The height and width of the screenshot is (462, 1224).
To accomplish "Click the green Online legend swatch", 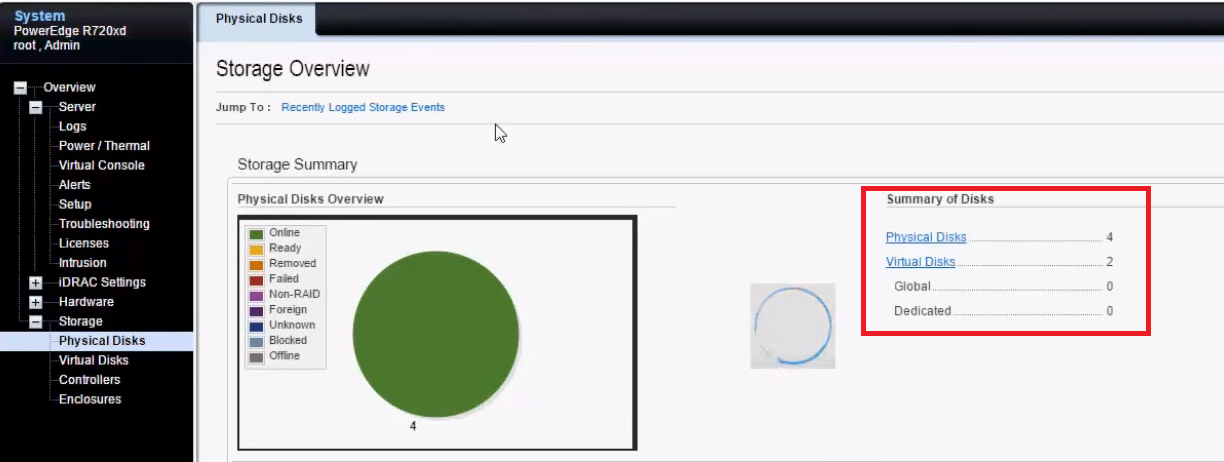I will pyautogui.click(x=256, y=233).
